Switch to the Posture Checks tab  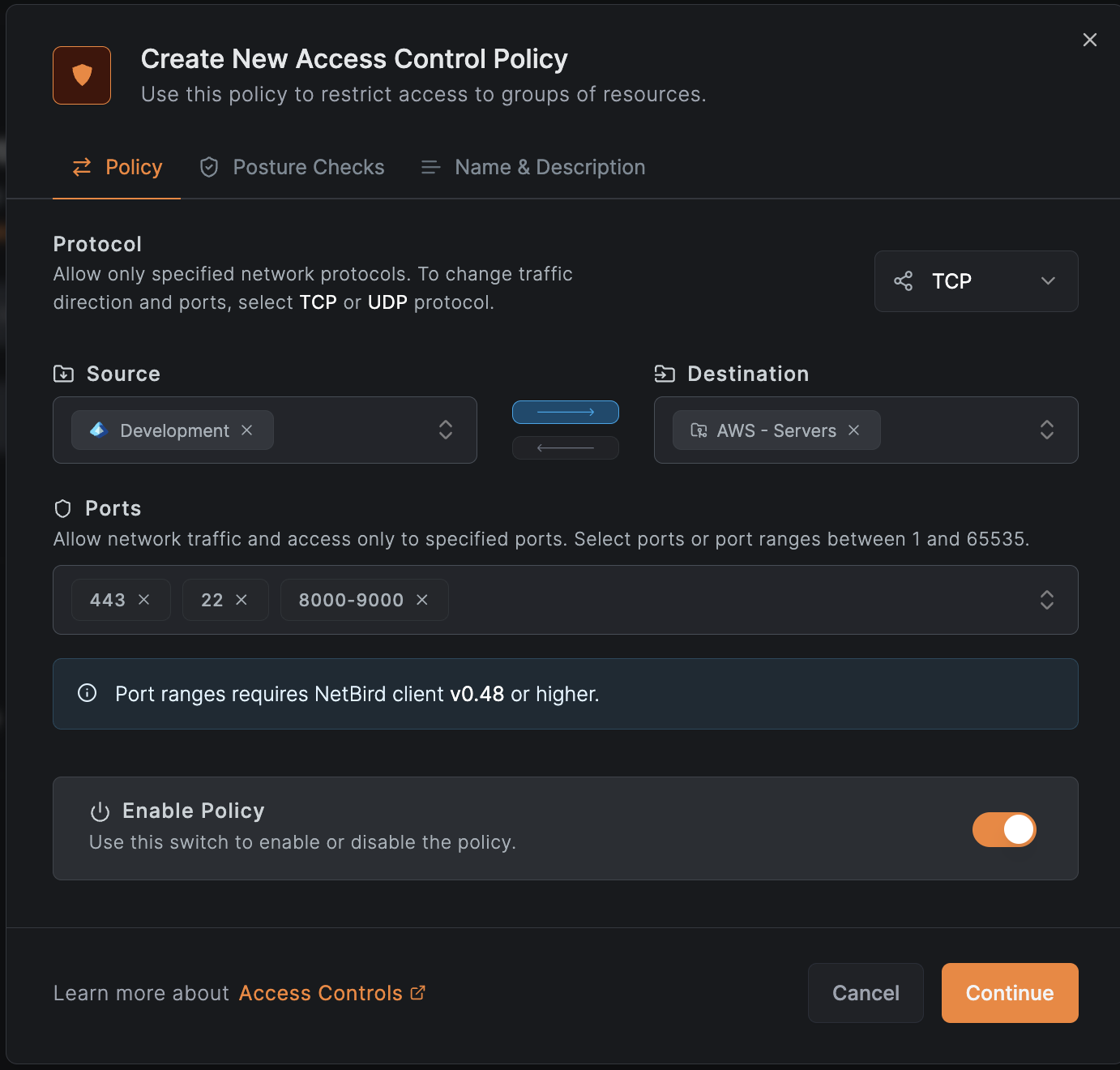(x=293, y=167)
